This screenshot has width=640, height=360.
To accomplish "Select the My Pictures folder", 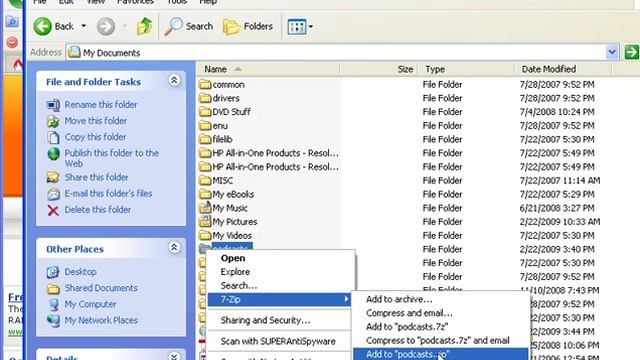I will pyautogui.click(x=228, y=222).
